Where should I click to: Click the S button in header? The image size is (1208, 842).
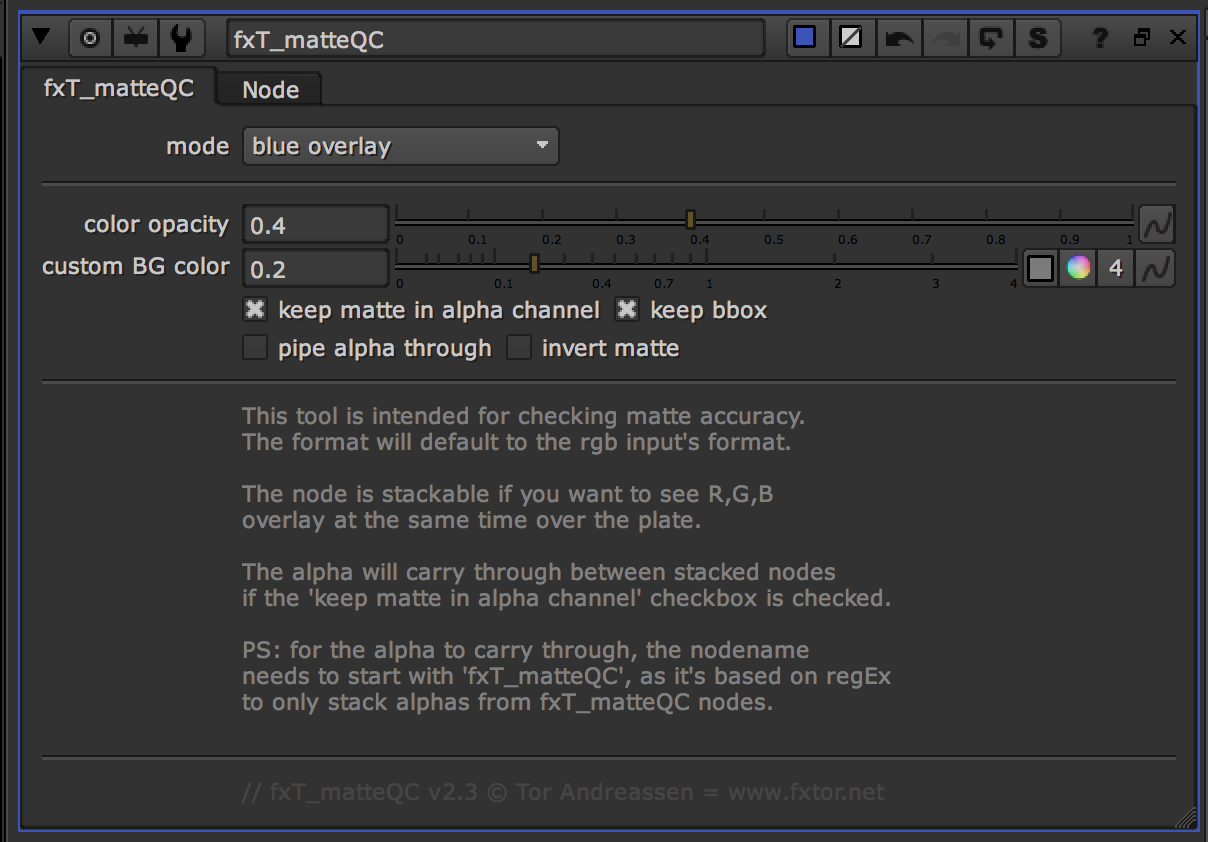click(x=1038, y=38)
